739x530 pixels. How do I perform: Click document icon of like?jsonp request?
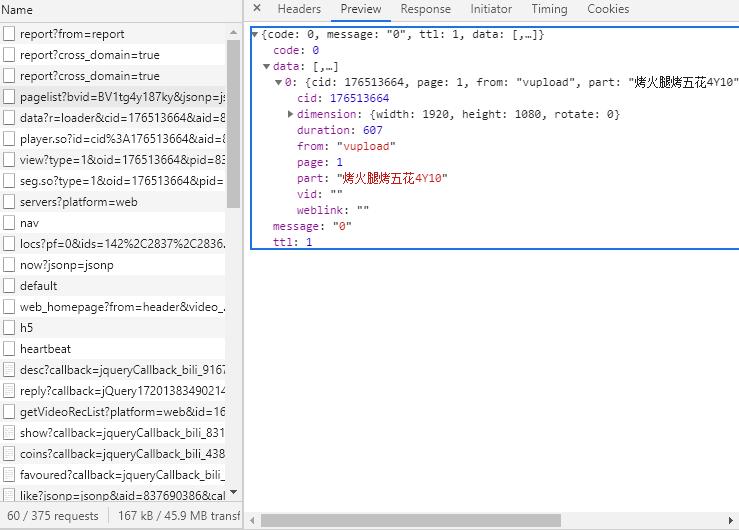coord(9,495)
